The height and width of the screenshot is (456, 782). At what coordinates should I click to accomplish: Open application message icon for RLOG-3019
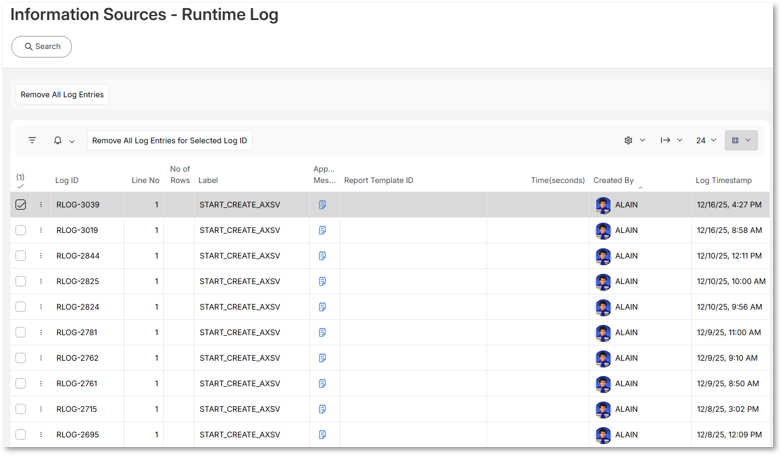pos(323,230)
